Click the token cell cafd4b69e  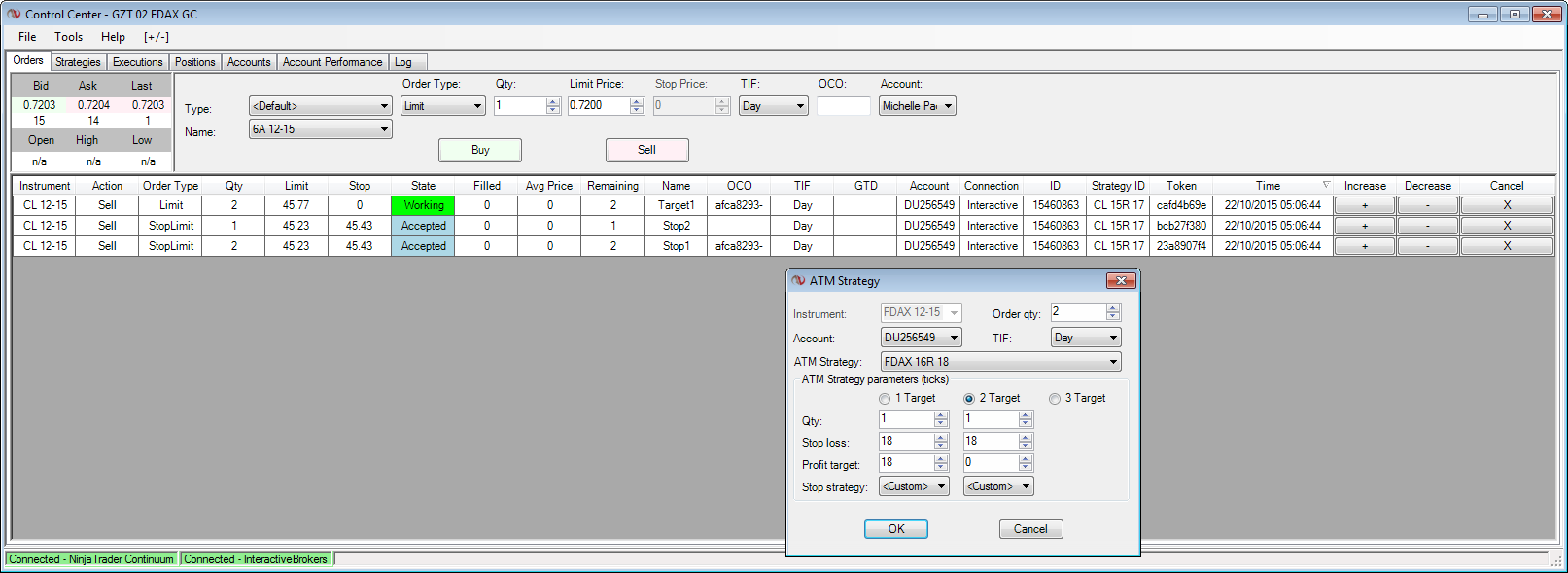tap(1181, 205)
